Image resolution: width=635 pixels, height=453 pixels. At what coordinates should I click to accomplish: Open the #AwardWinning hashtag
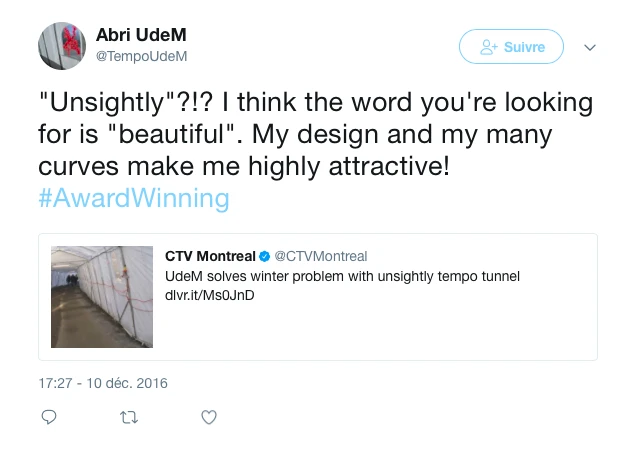click(x=133, y=198)
